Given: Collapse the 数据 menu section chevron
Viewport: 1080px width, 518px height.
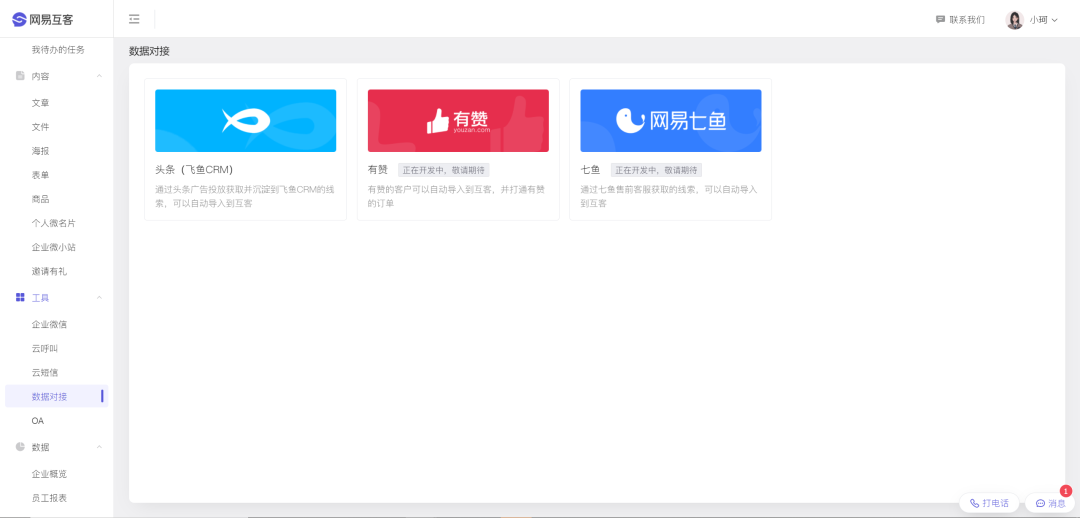Looking at the screenshot, I should [99, 447].
